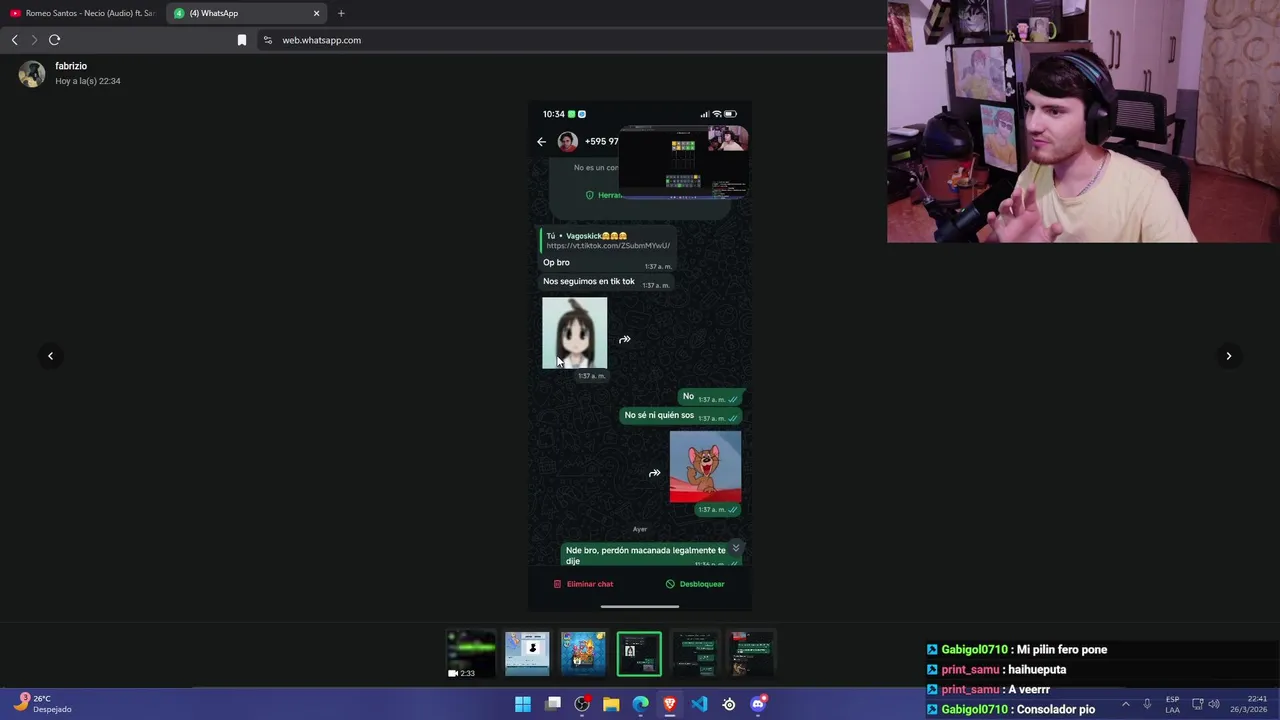
Task: Click the browser back arrow
Action: [x=14, y=40]
